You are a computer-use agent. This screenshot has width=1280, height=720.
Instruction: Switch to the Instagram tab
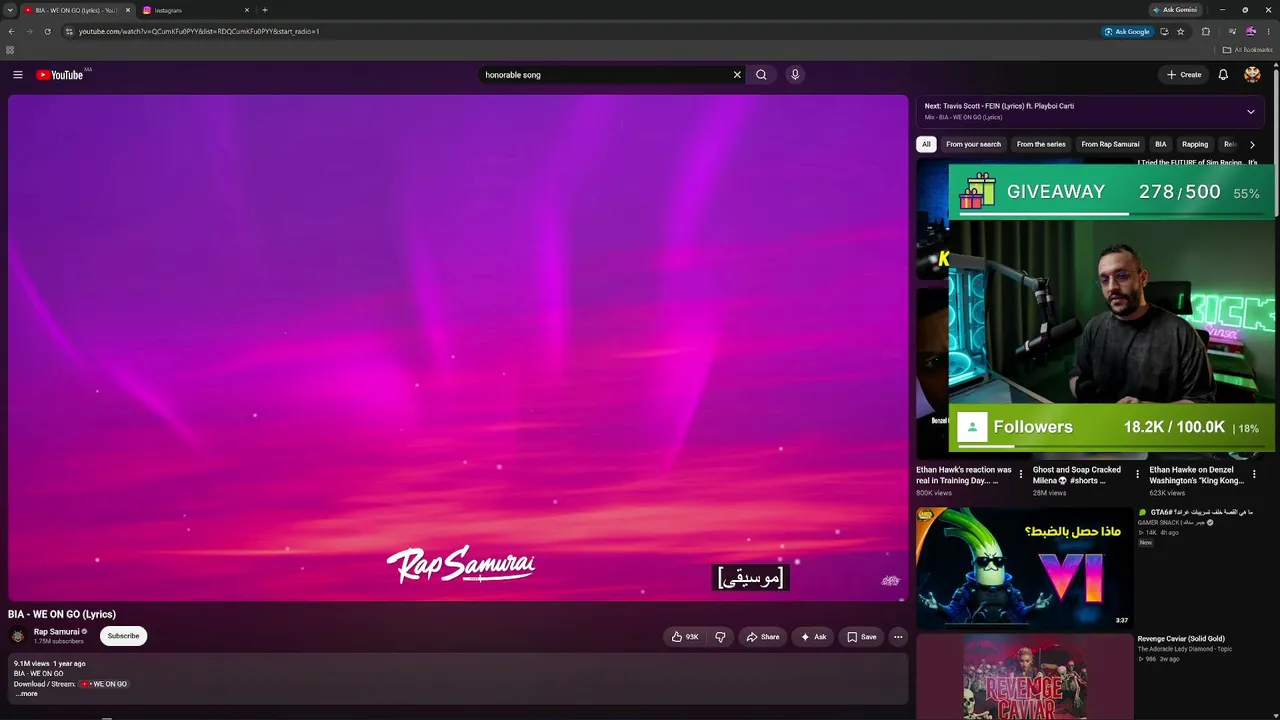(190, 10)
